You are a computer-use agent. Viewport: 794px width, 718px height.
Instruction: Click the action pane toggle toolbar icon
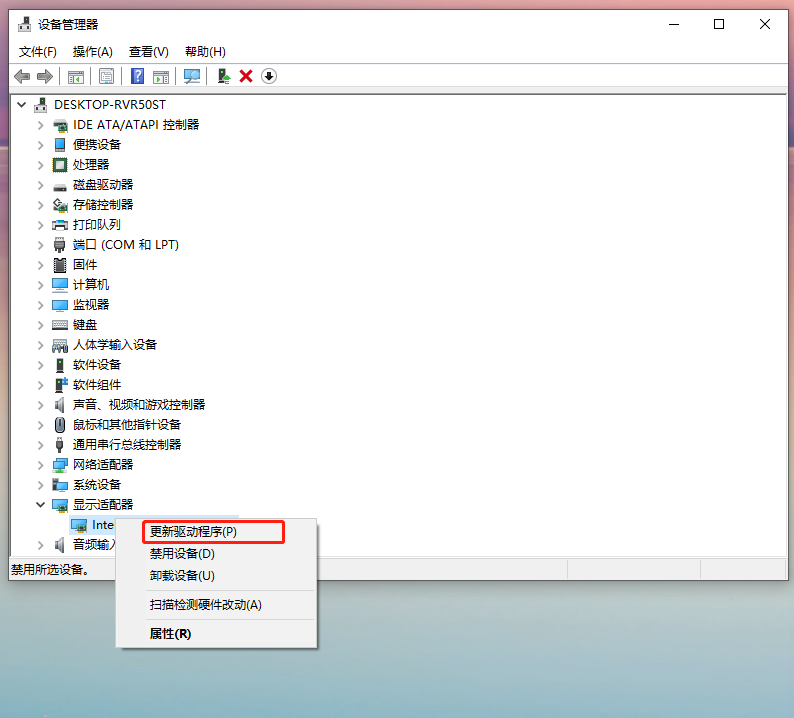point(161,77)
